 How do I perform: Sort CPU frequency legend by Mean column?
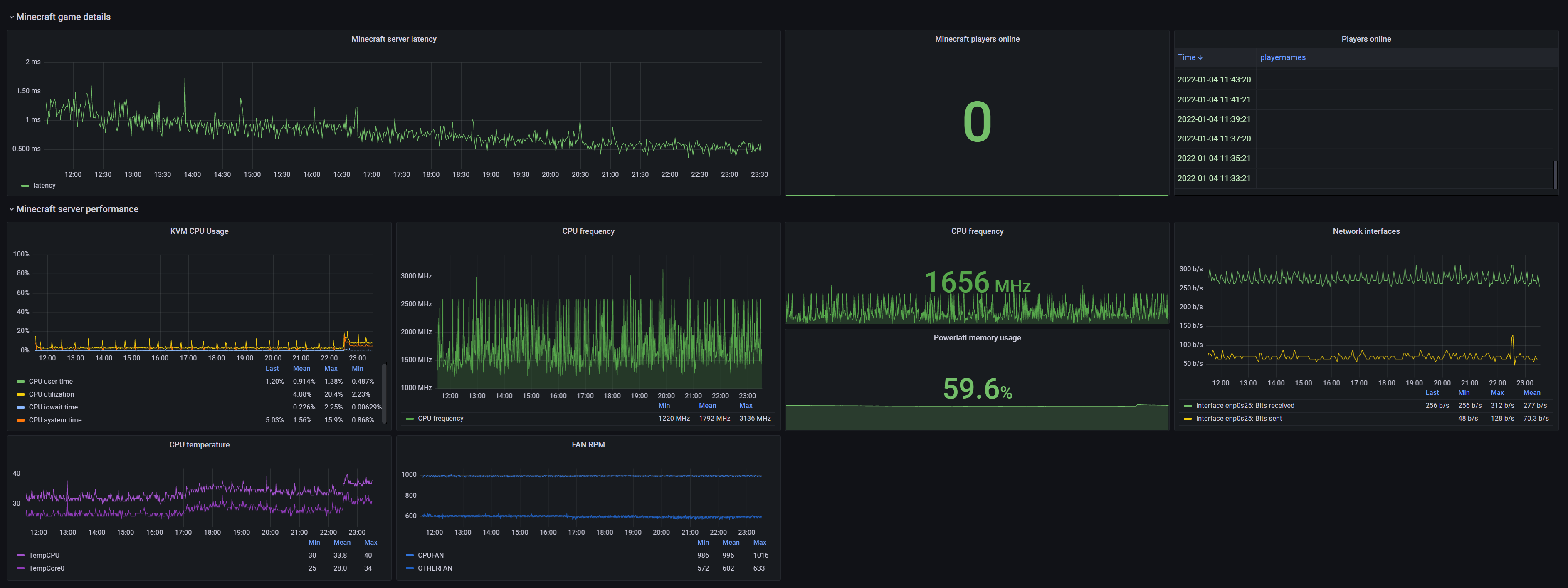coord(707,406)
